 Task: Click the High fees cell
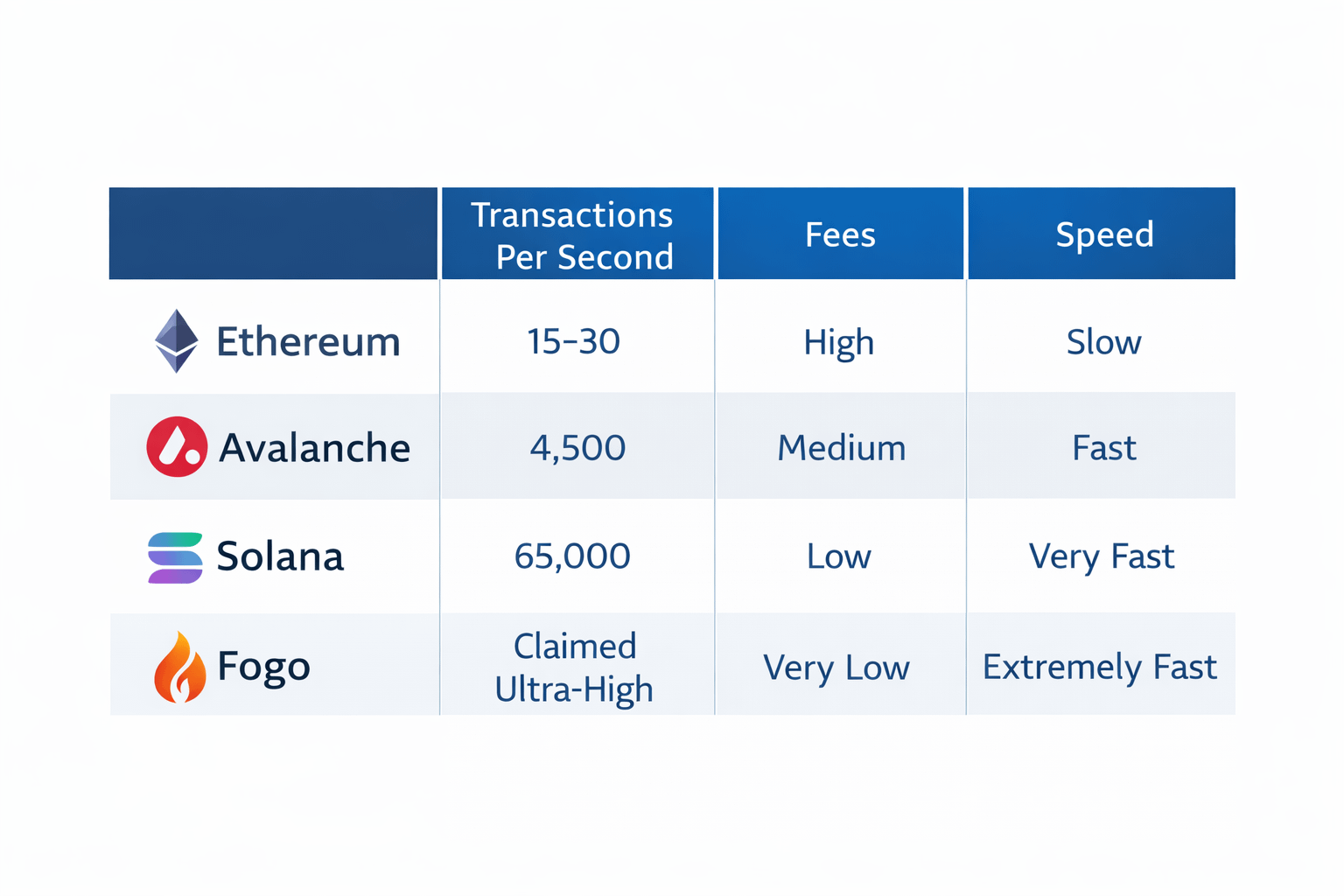coord(838,342)
